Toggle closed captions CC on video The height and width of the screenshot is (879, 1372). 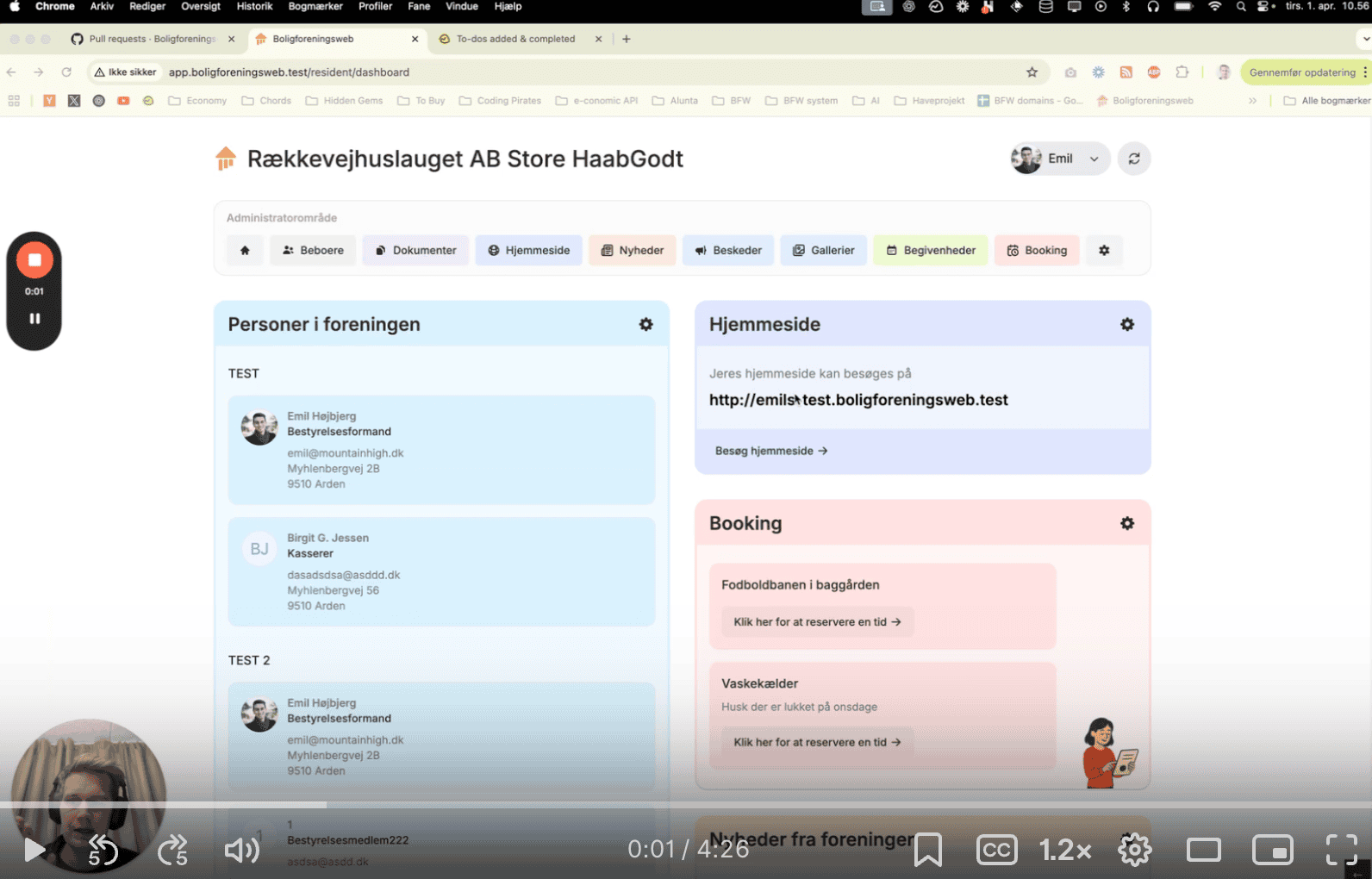click(996, 850)
